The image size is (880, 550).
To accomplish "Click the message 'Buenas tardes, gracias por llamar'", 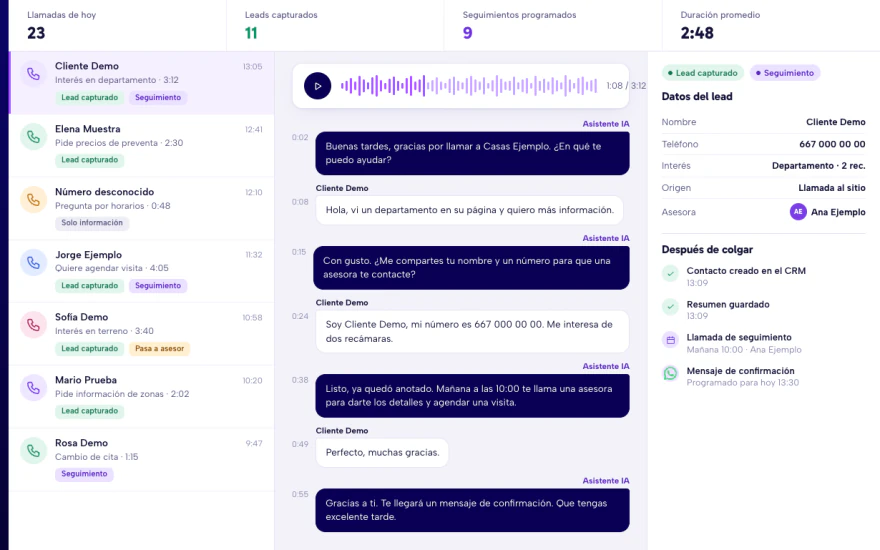I will click(472, 153).
